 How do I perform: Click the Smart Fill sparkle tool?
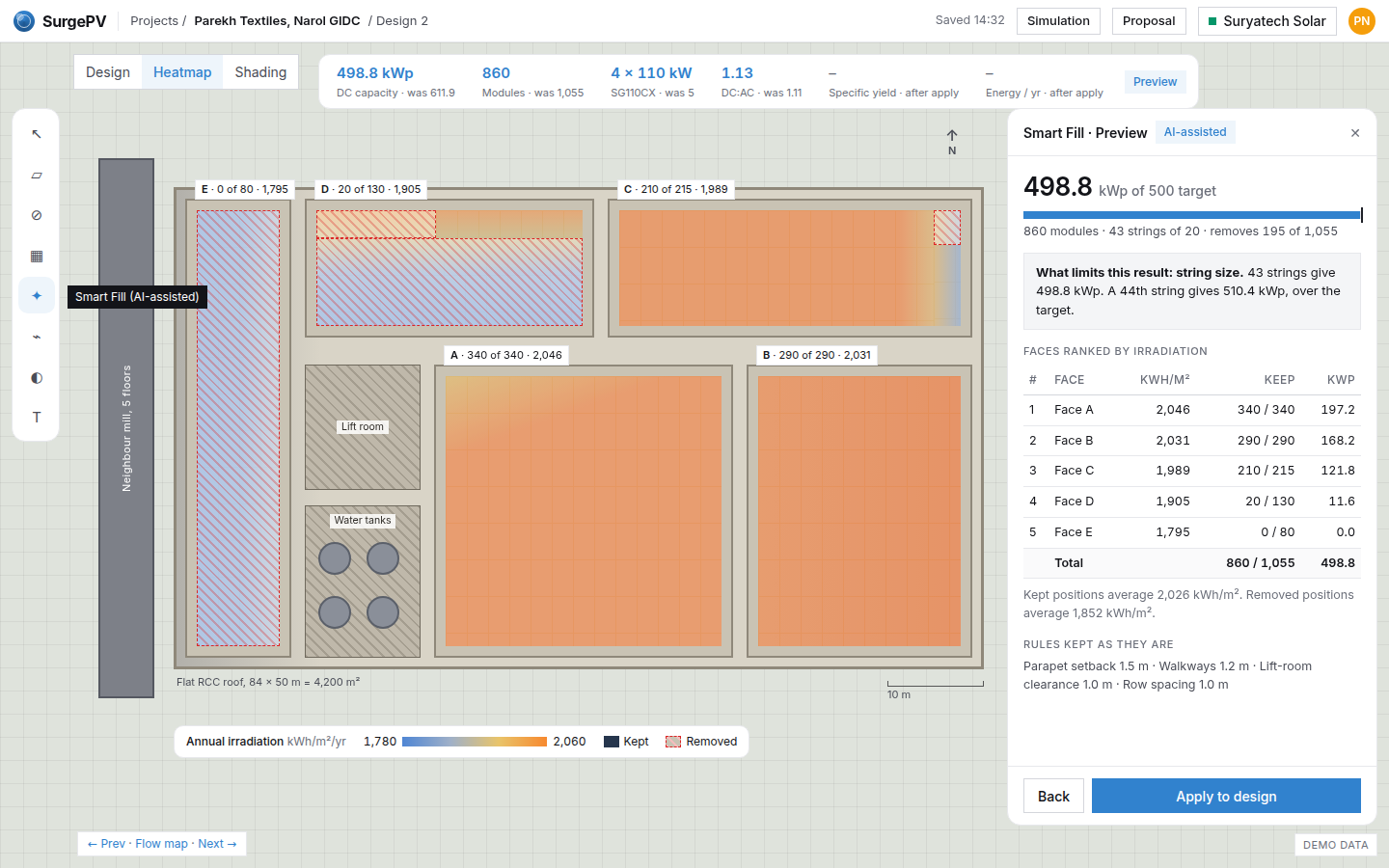[37, 296]
